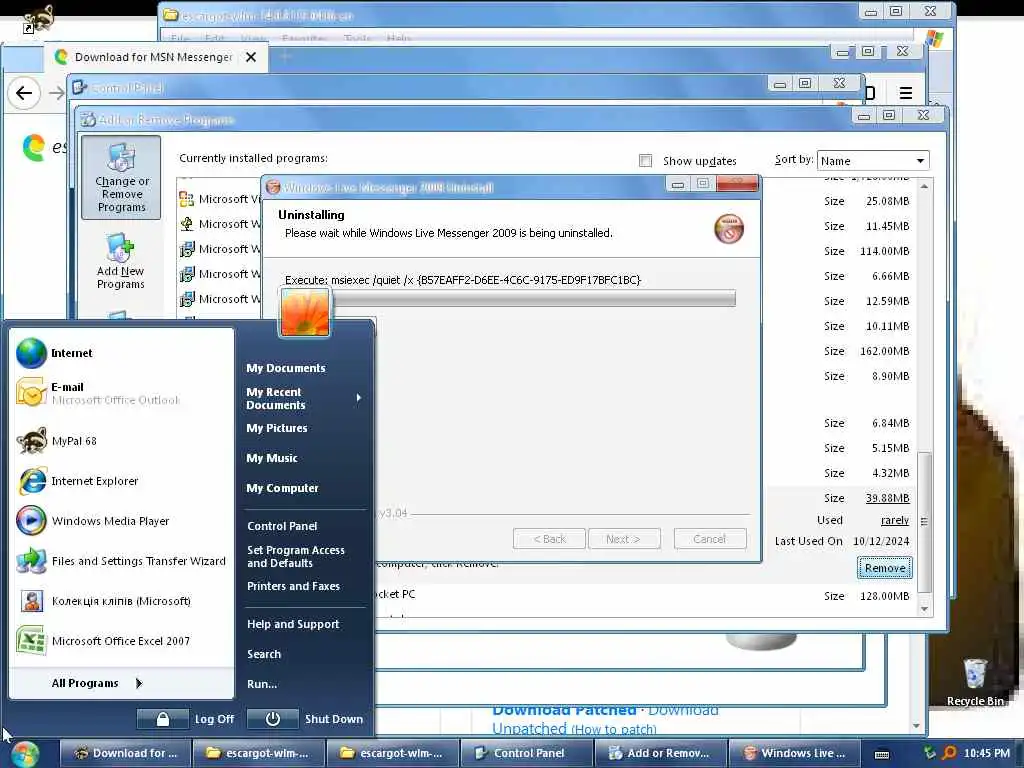Click the Next button in uninstaller
Screen dimensions: 1024x768
(623, 539)
